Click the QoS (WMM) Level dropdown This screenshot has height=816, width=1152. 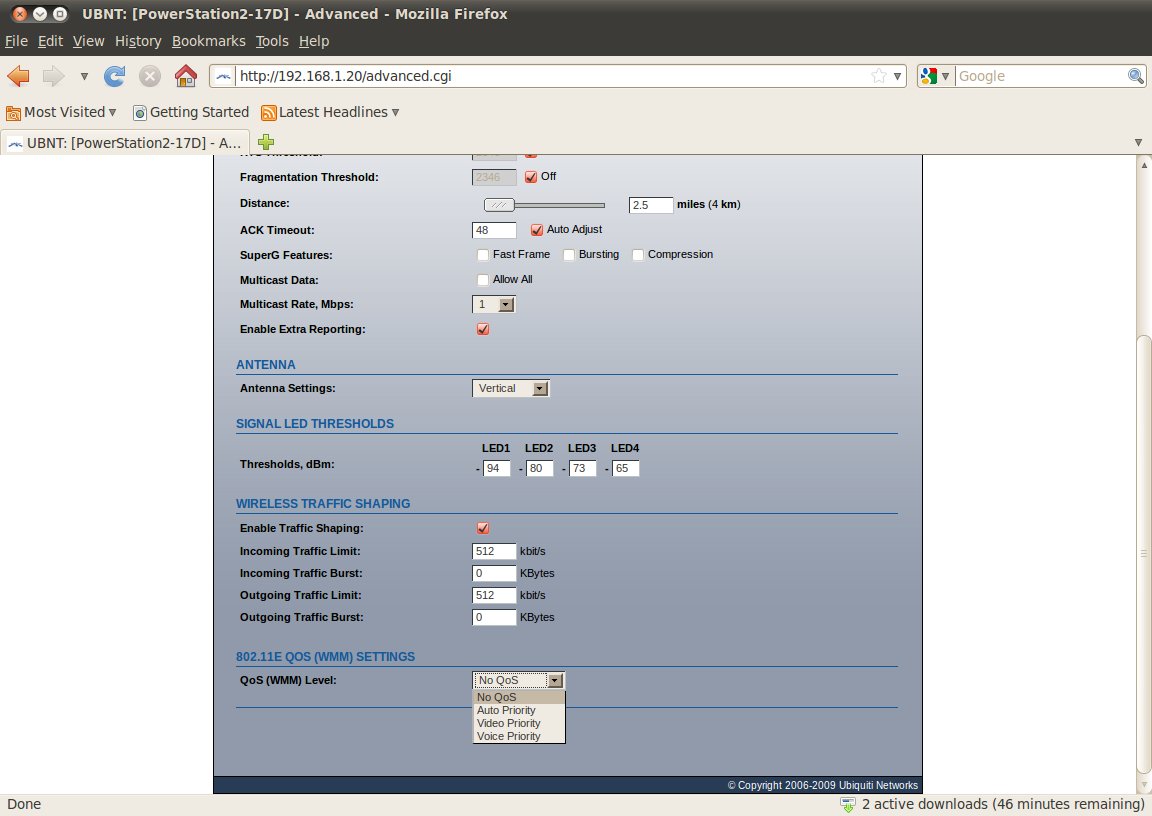519,680
